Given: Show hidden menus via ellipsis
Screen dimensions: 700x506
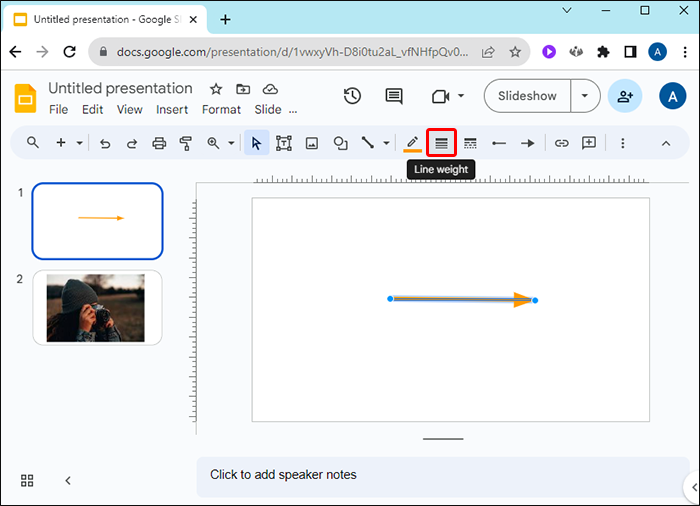Looking at the screenshot, I should point(293,110).
